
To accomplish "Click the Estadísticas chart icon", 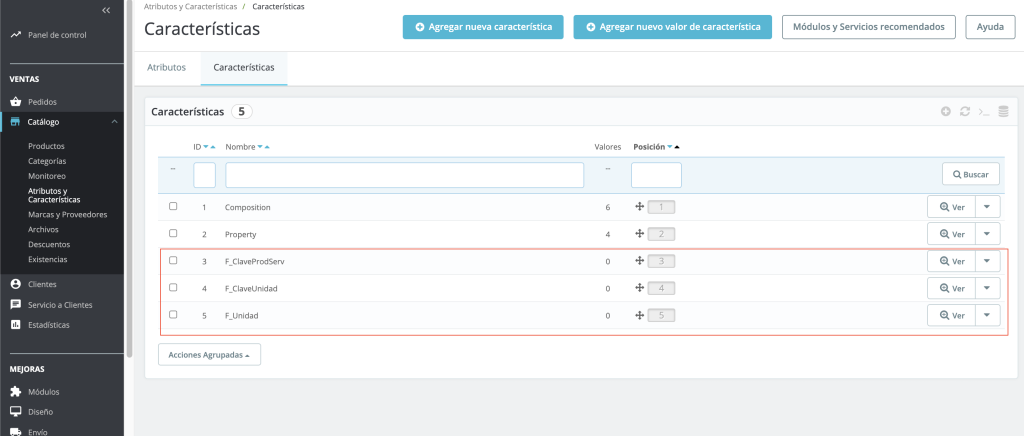I will (x=16, y=325).
